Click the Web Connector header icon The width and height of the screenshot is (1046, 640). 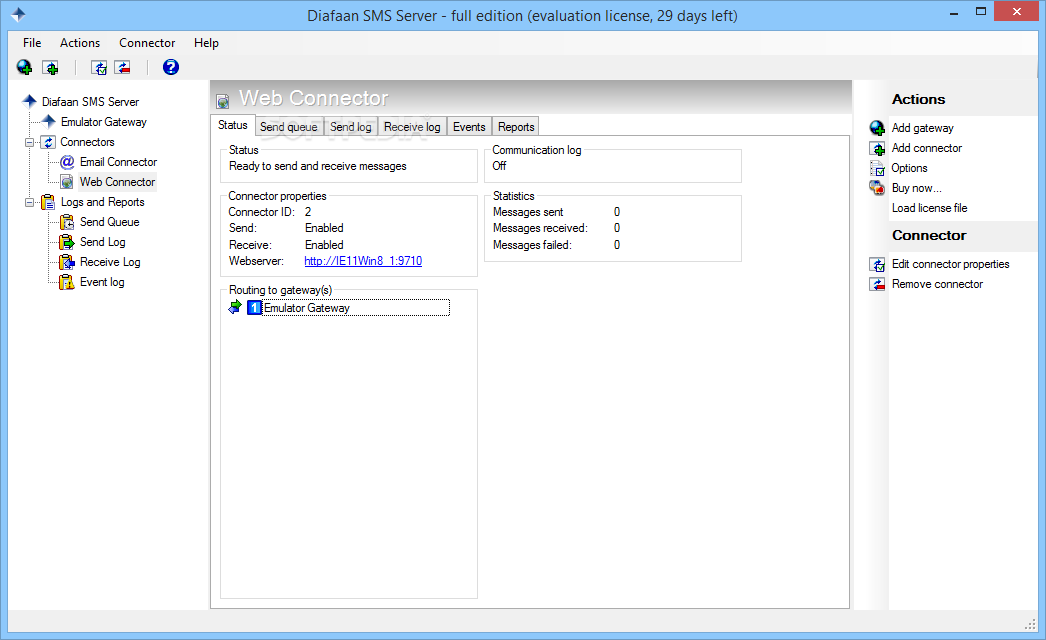(223, 101)
